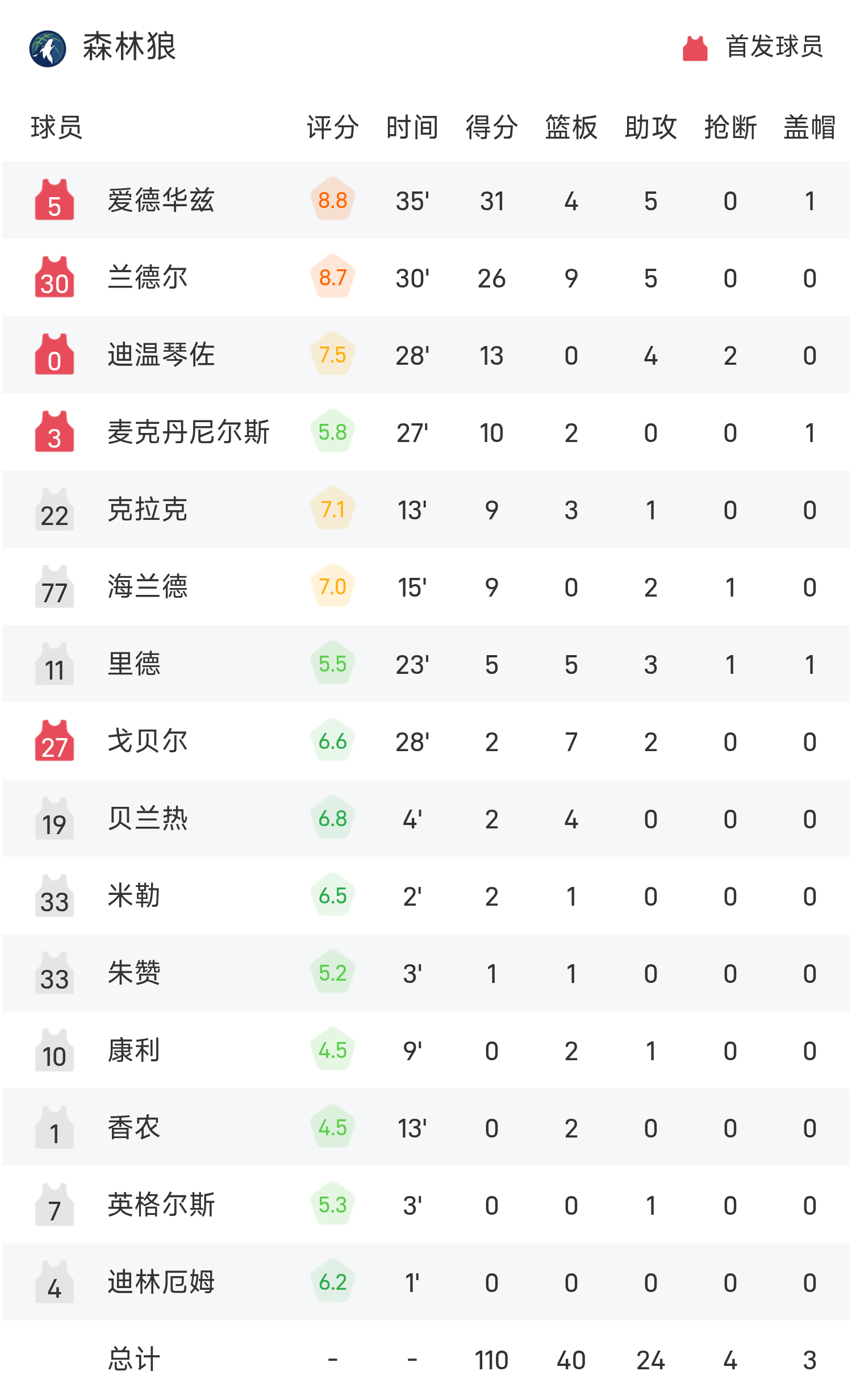
Task: Open player 麦克丹尼尔斯's name link
Action: pyautogui.click(x=189, y=432)
